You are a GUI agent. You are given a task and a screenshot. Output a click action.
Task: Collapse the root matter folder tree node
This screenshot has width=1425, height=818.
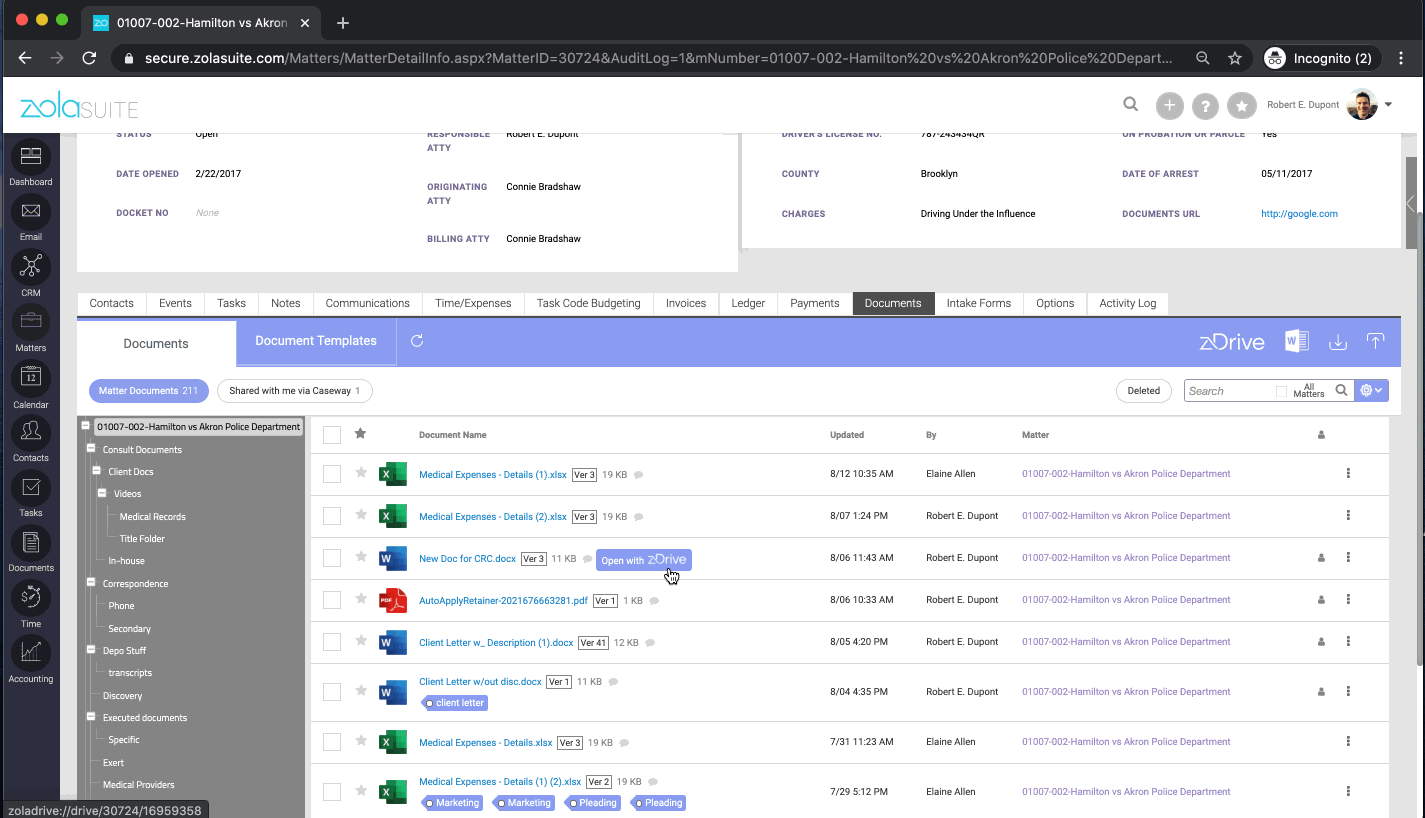[x=87, y=426]
